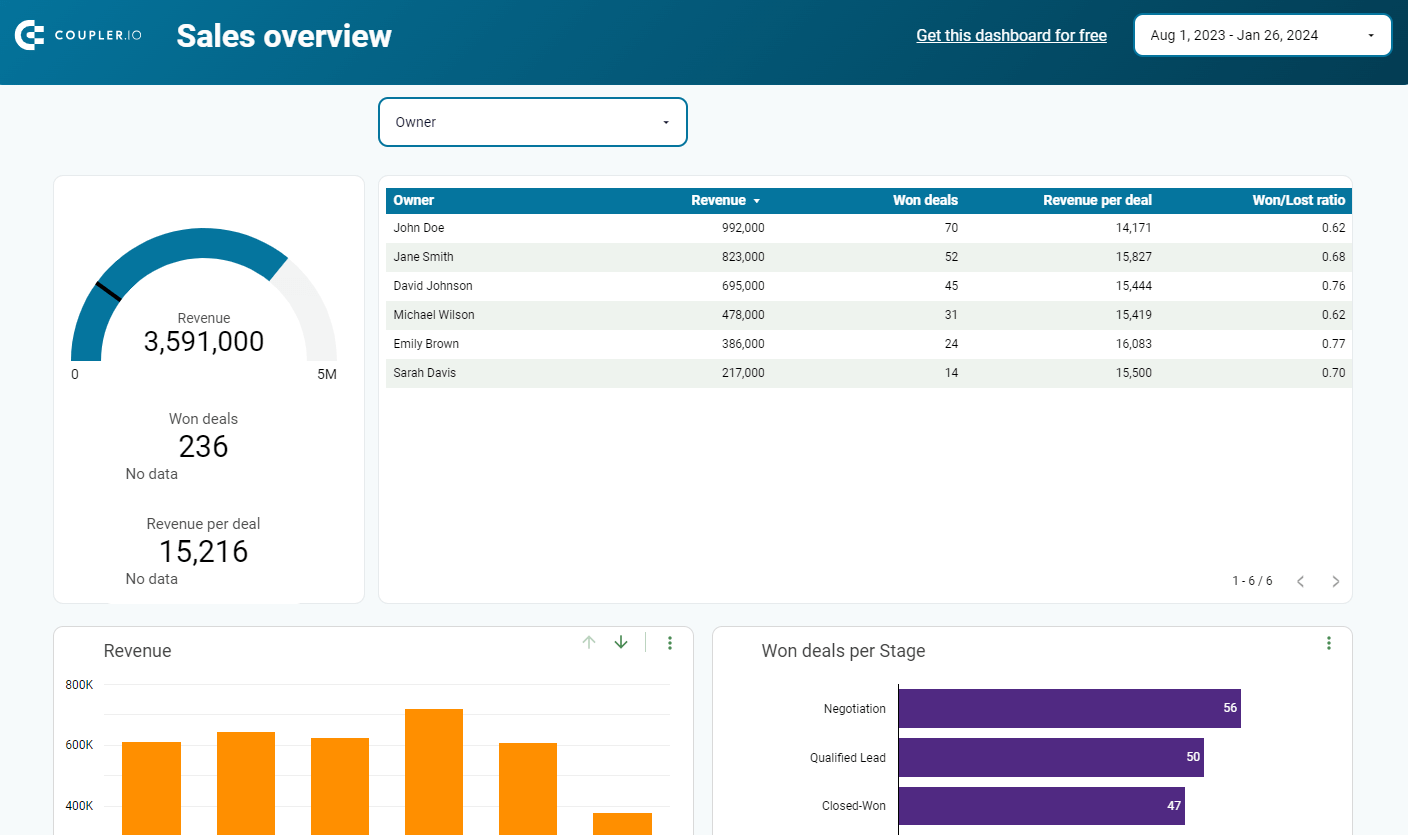Click the Qualified Lead bar showing 50
Viewport: 1408px width, 835px height.
(x=1051, y=757)
